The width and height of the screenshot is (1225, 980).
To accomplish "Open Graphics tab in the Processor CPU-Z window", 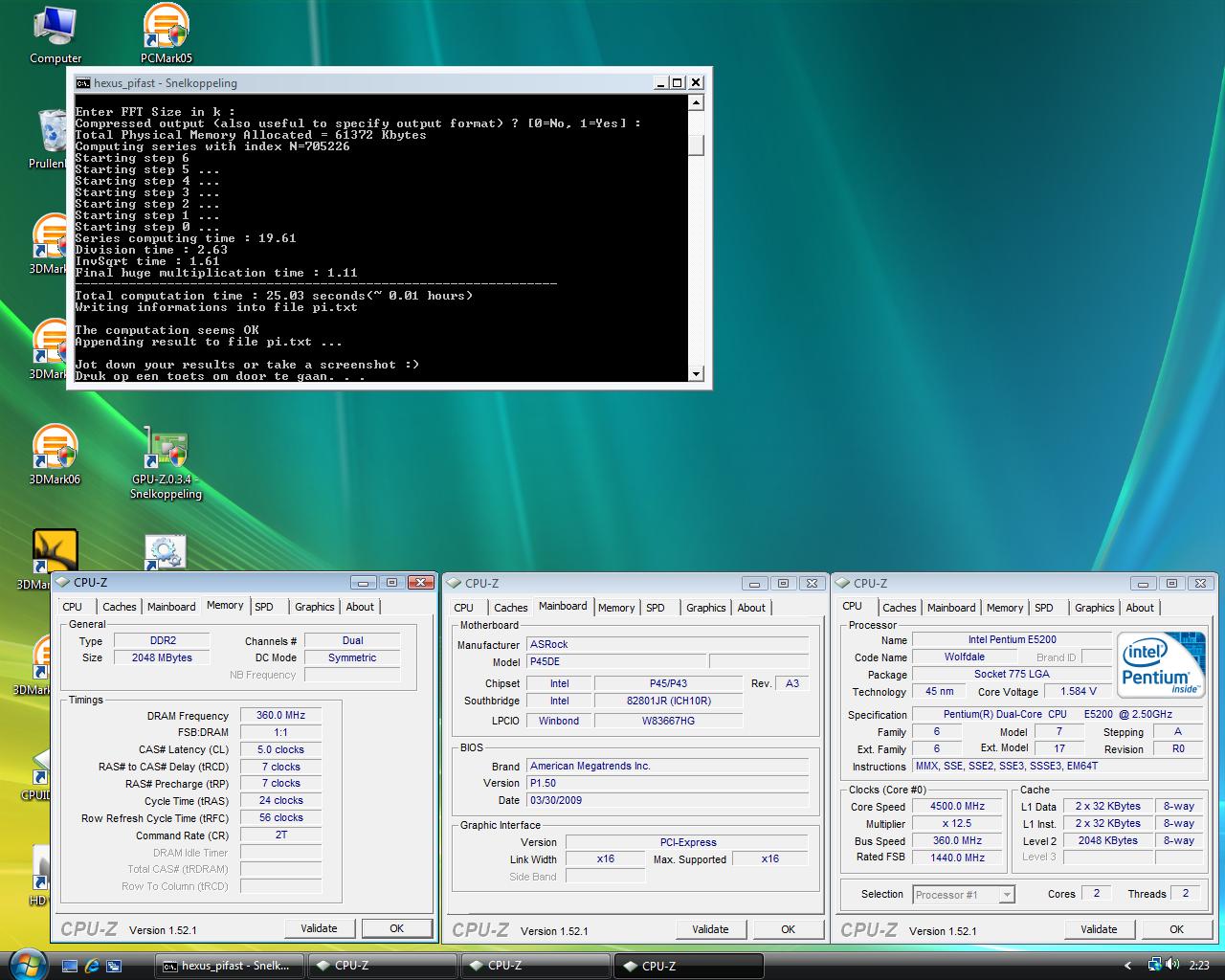I will [x=1095, y=608].
